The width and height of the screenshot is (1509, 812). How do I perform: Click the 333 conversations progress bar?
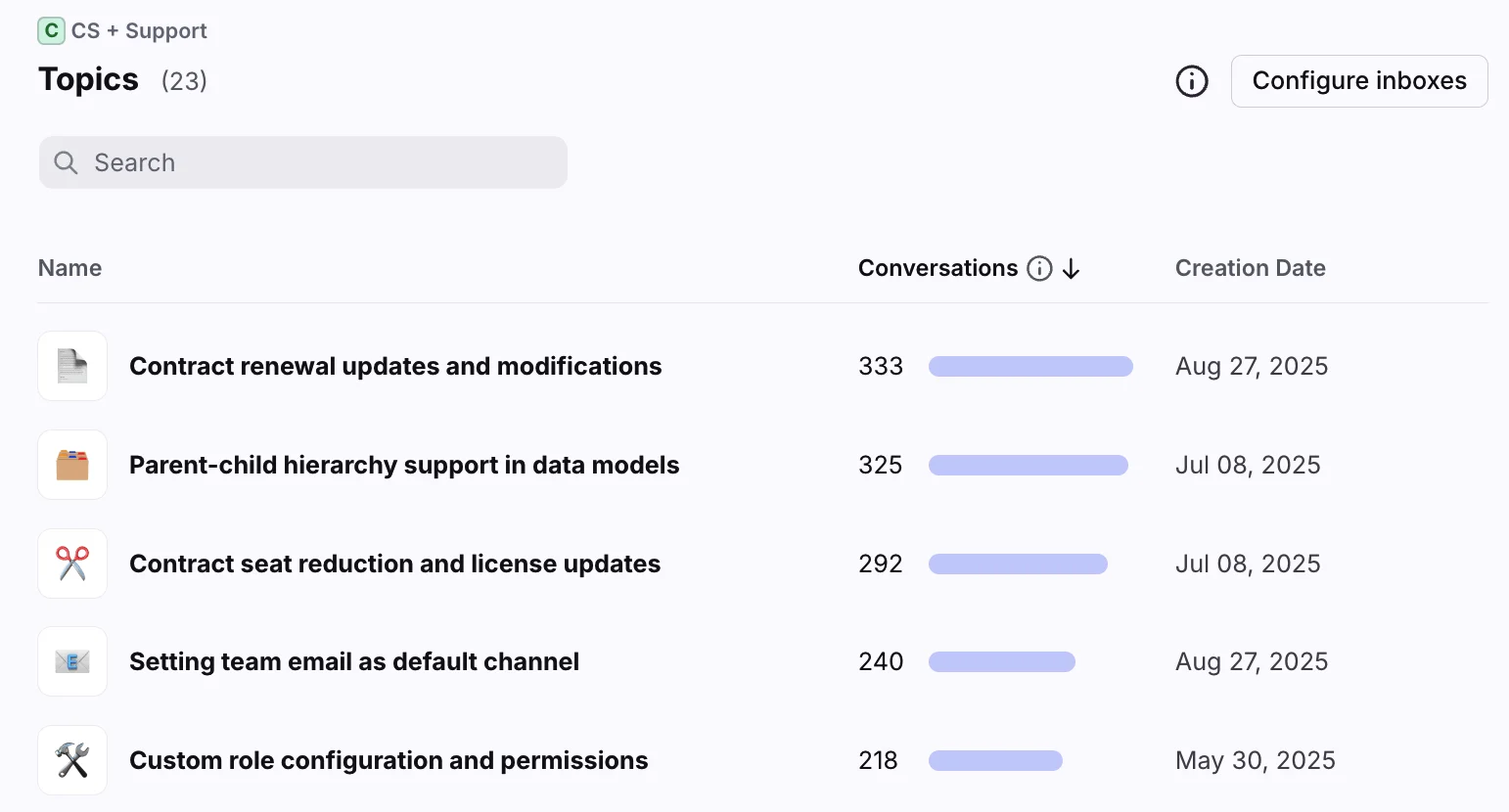1030,366
